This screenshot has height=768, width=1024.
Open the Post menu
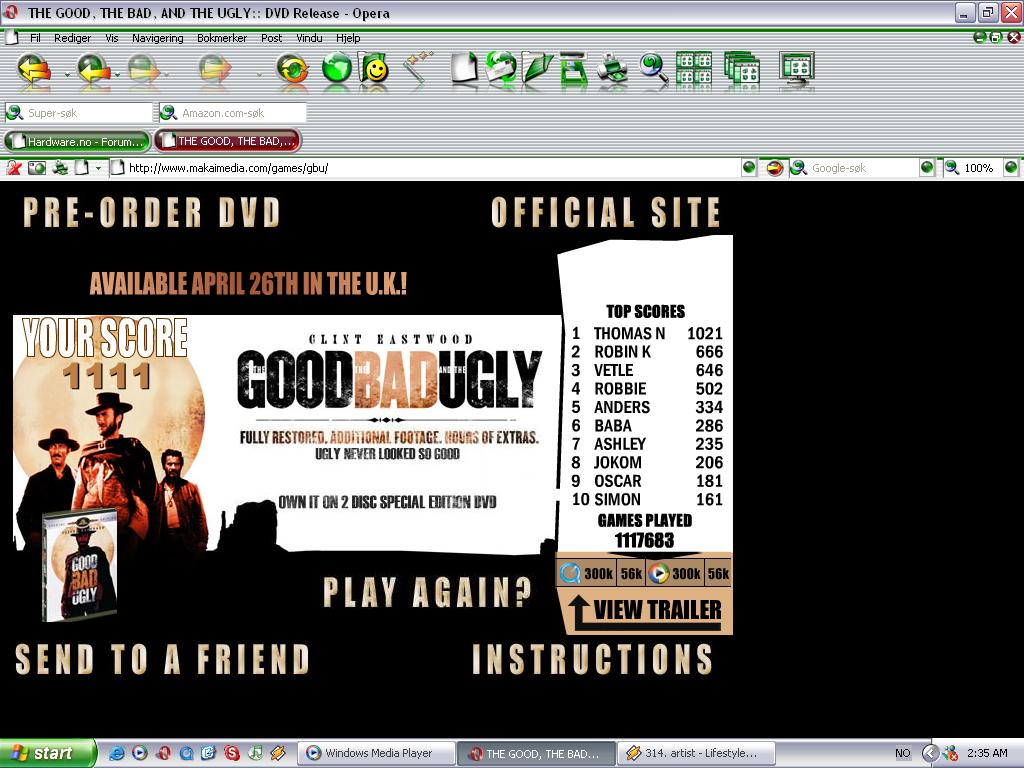[x=271, y=38]
